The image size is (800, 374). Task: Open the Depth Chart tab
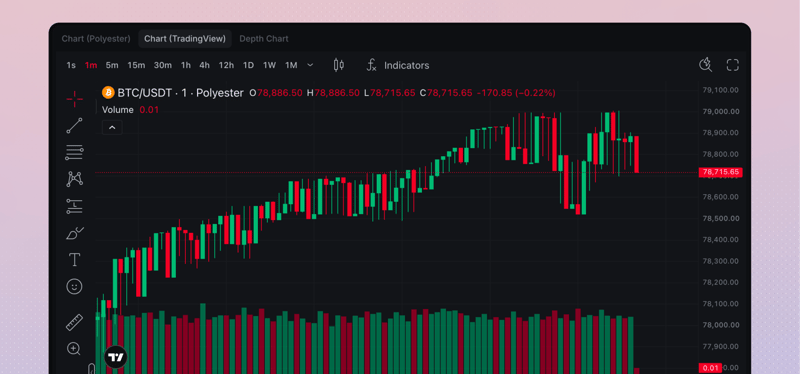[x=264, y=39]
